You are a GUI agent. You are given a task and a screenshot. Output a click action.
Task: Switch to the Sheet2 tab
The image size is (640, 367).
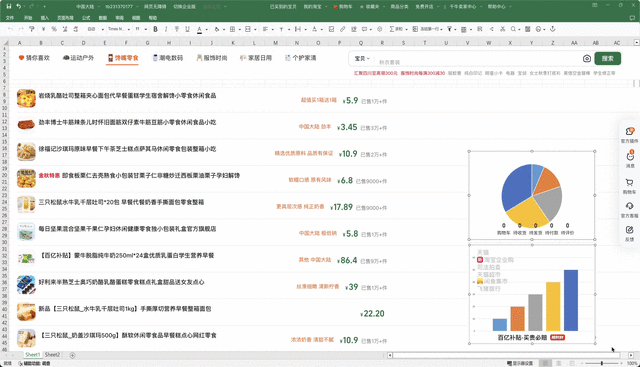pyautogui.click(x=52, y=355)
